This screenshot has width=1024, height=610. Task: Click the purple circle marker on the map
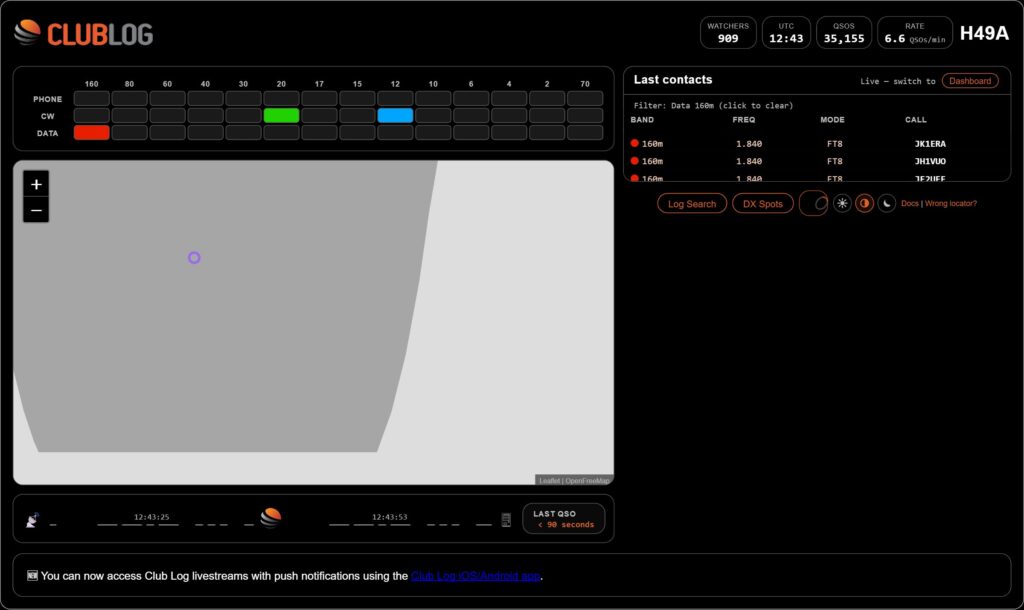(x=194, y=258)
